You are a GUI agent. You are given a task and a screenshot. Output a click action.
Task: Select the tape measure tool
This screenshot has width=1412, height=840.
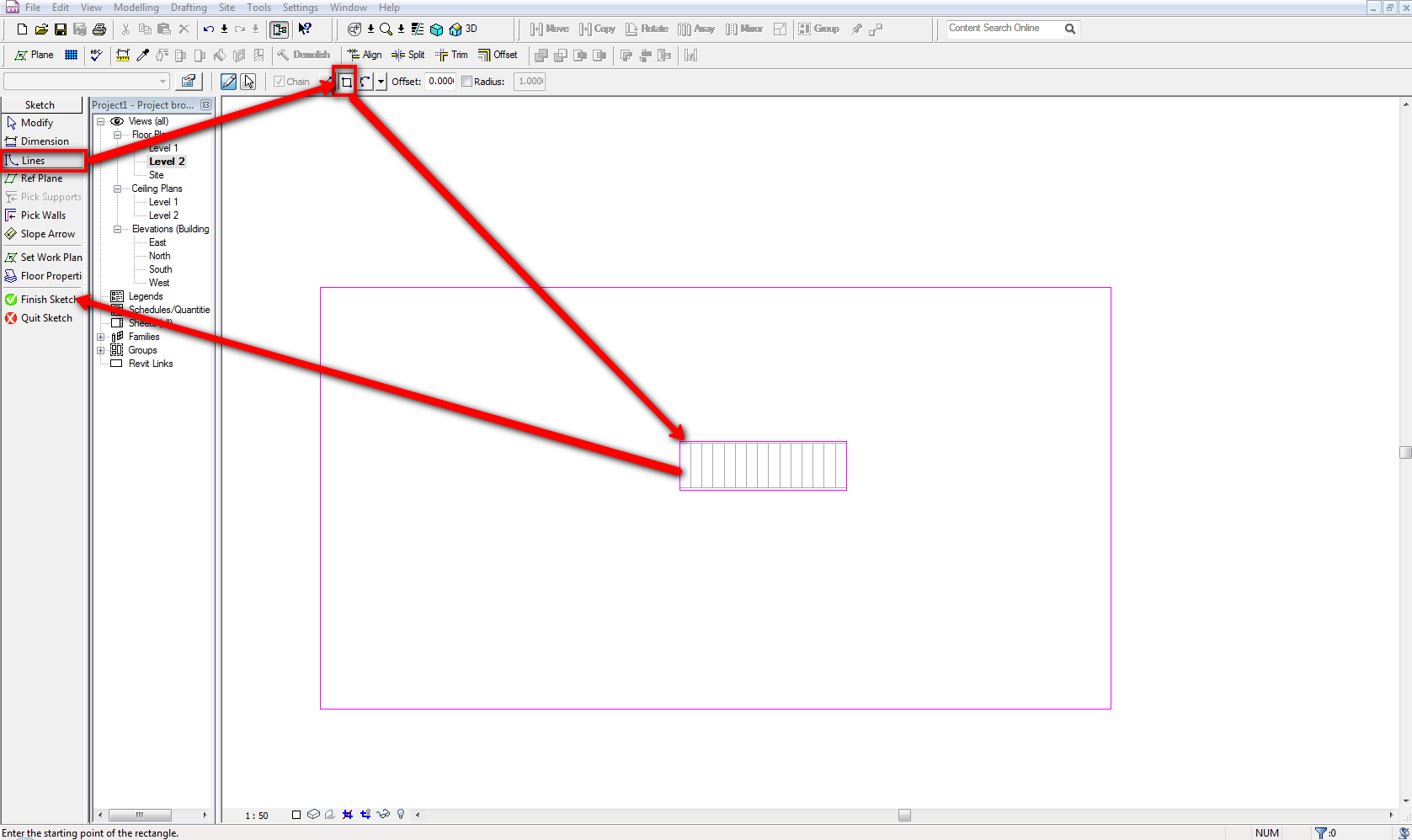coord(123,56)
